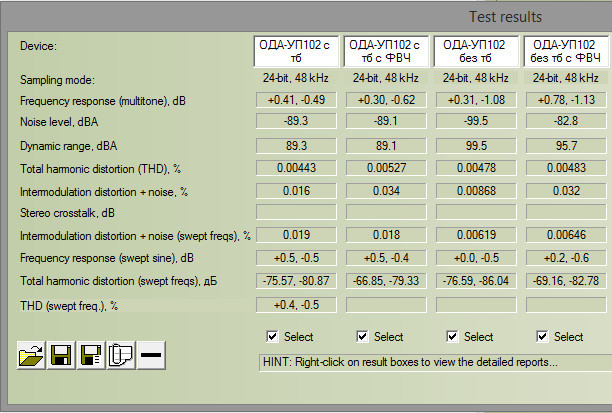612x413 pixels.
Task: Click the noise level box showing -99.5
Action: pos(476,121)
